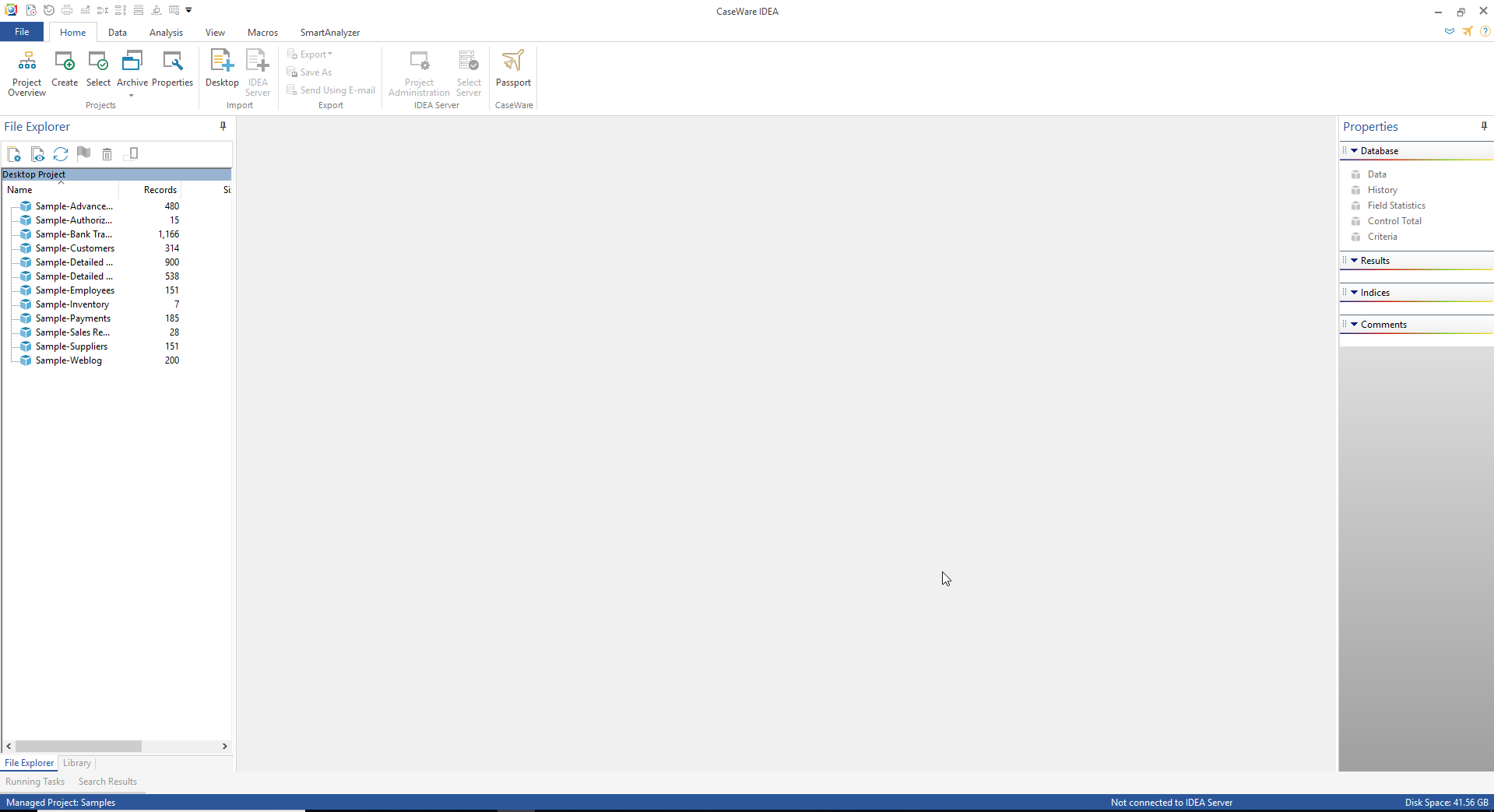
Task: Click the flag icon in File Explorer
Action: (x=84, y=153)
